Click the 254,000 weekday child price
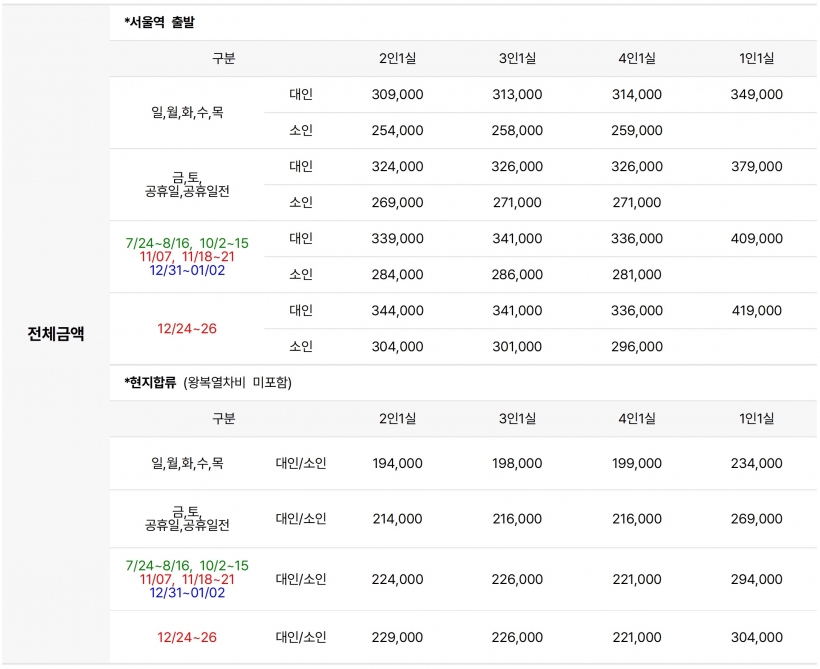 pos(397,130)
